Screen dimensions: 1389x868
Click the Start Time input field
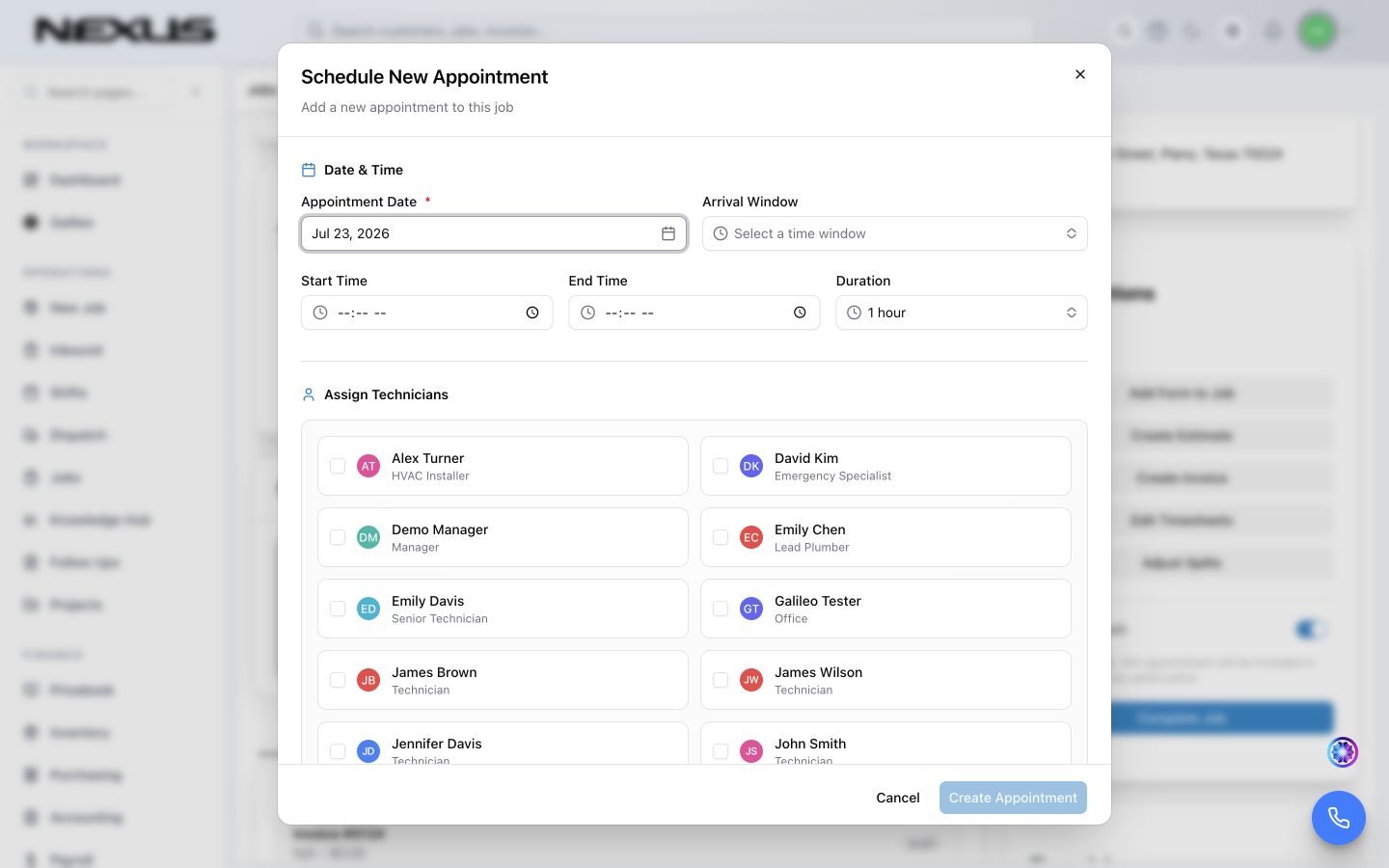pyautogui.click(x=427, y=312)
